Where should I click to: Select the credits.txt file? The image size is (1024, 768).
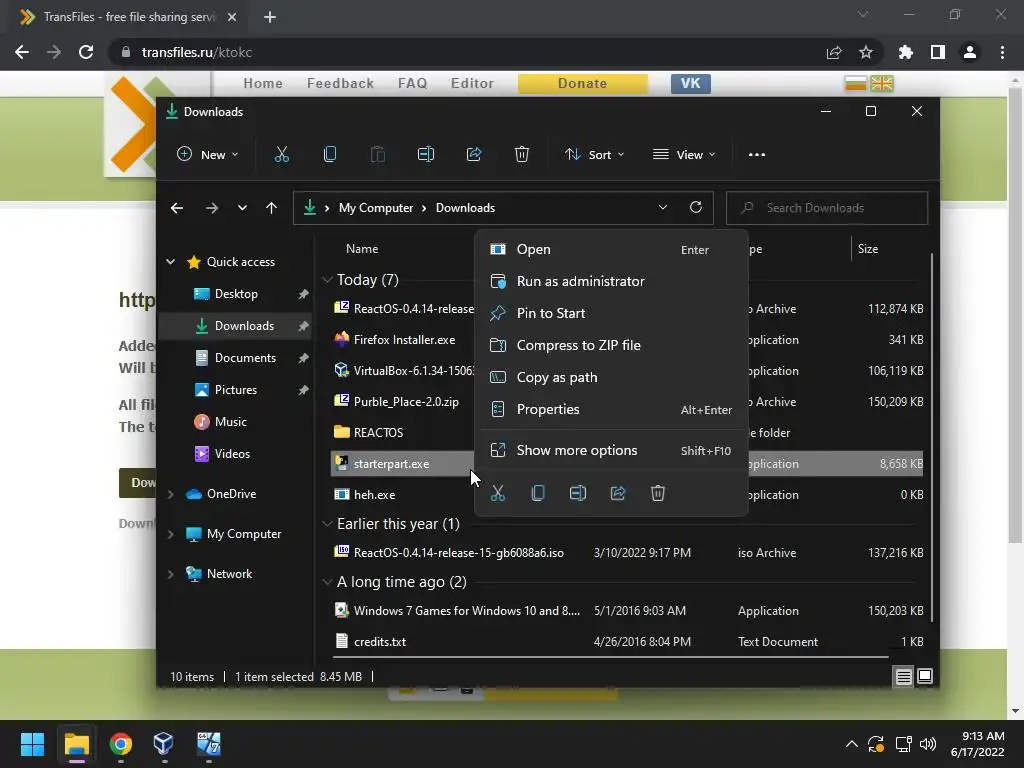(x=379, y=642)
